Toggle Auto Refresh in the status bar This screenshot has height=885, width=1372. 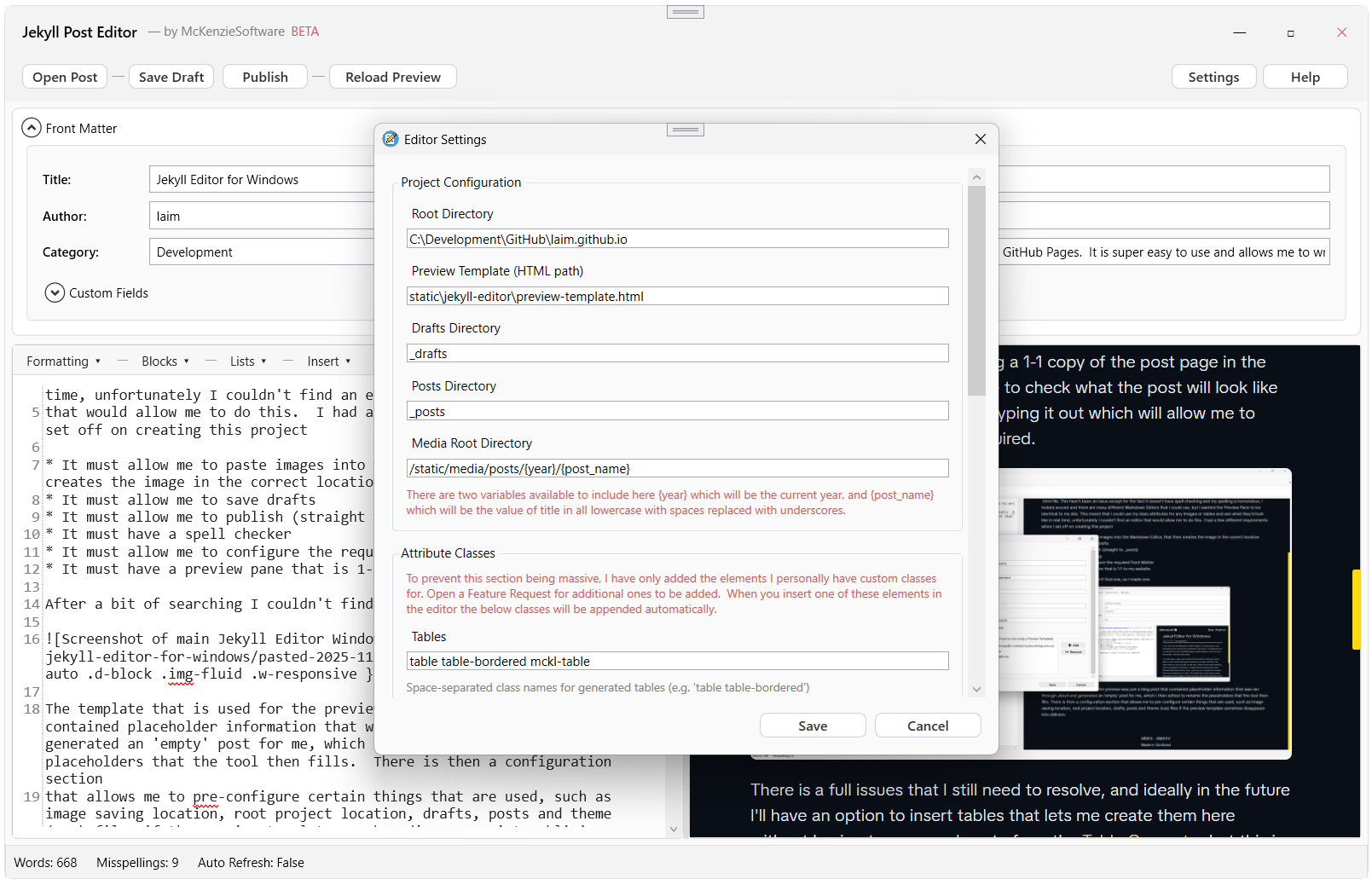250,862
